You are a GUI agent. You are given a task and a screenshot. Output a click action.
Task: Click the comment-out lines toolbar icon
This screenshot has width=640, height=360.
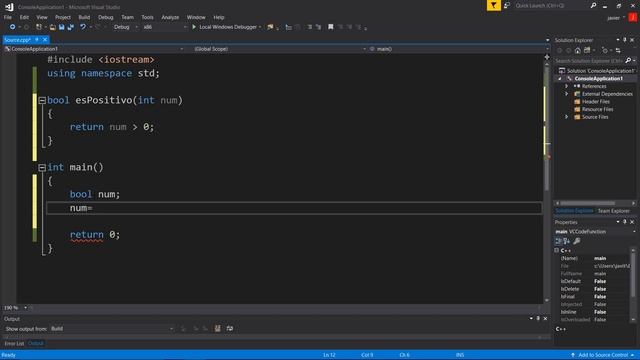point(310,27)
